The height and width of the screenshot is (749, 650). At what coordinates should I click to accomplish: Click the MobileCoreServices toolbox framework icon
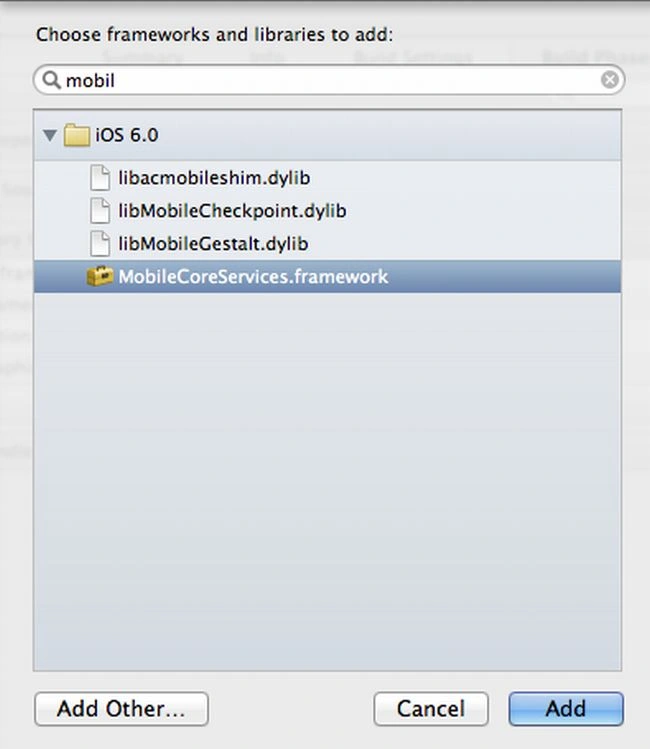[100, 276]
